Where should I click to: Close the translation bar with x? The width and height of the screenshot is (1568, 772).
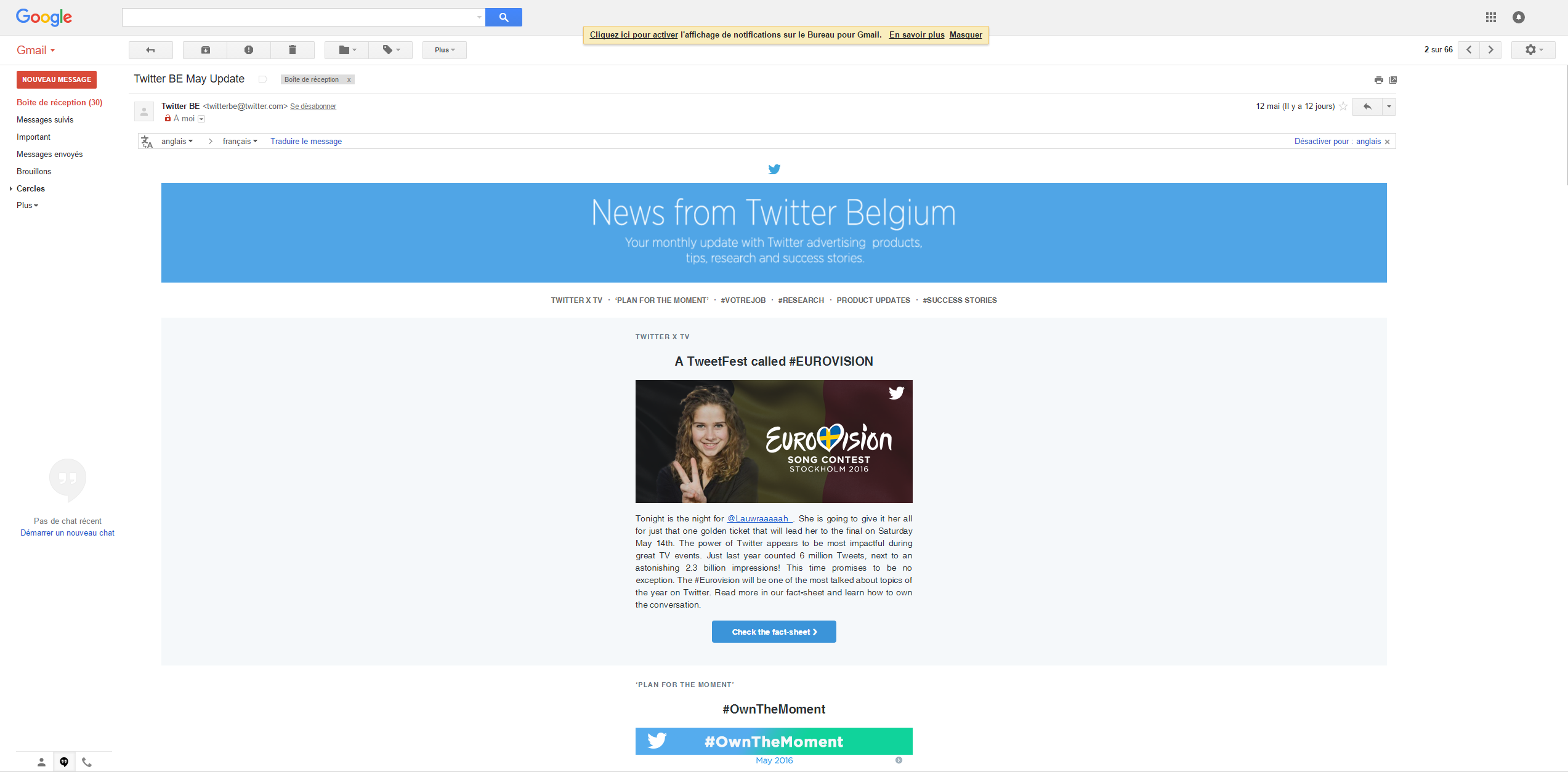(x=1387, y=142)
